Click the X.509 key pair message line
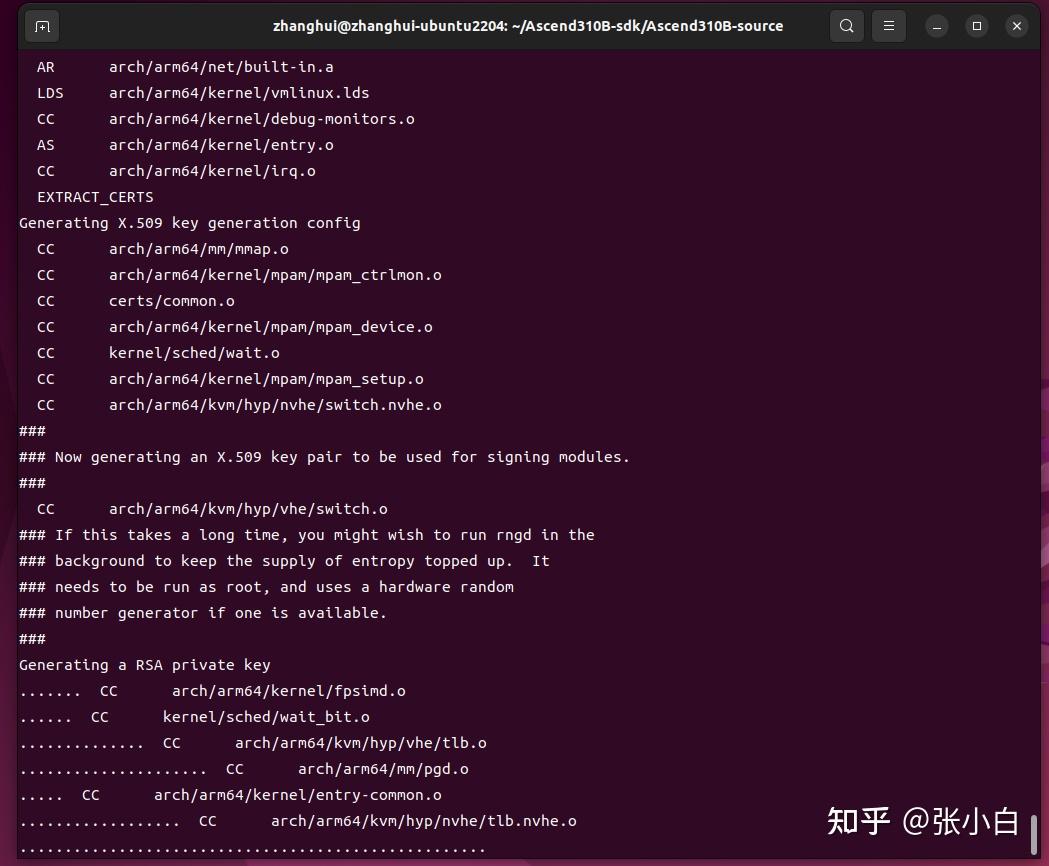Image resolution: width=1049 pixels, height=866 pixels. pos(324,456)
